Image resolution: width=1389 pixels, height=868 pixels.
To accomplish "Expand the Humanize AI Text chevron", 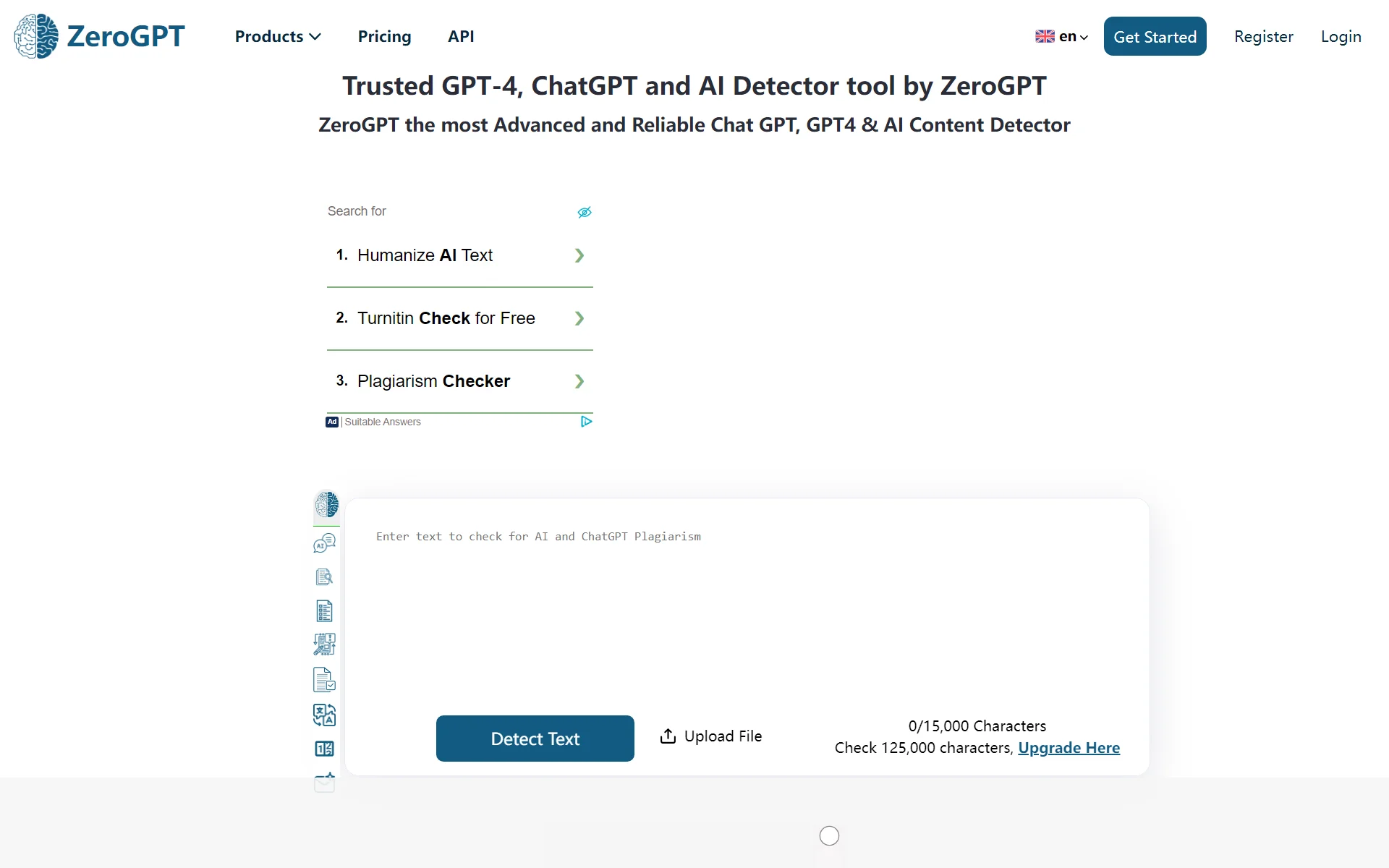I will 579,255.
